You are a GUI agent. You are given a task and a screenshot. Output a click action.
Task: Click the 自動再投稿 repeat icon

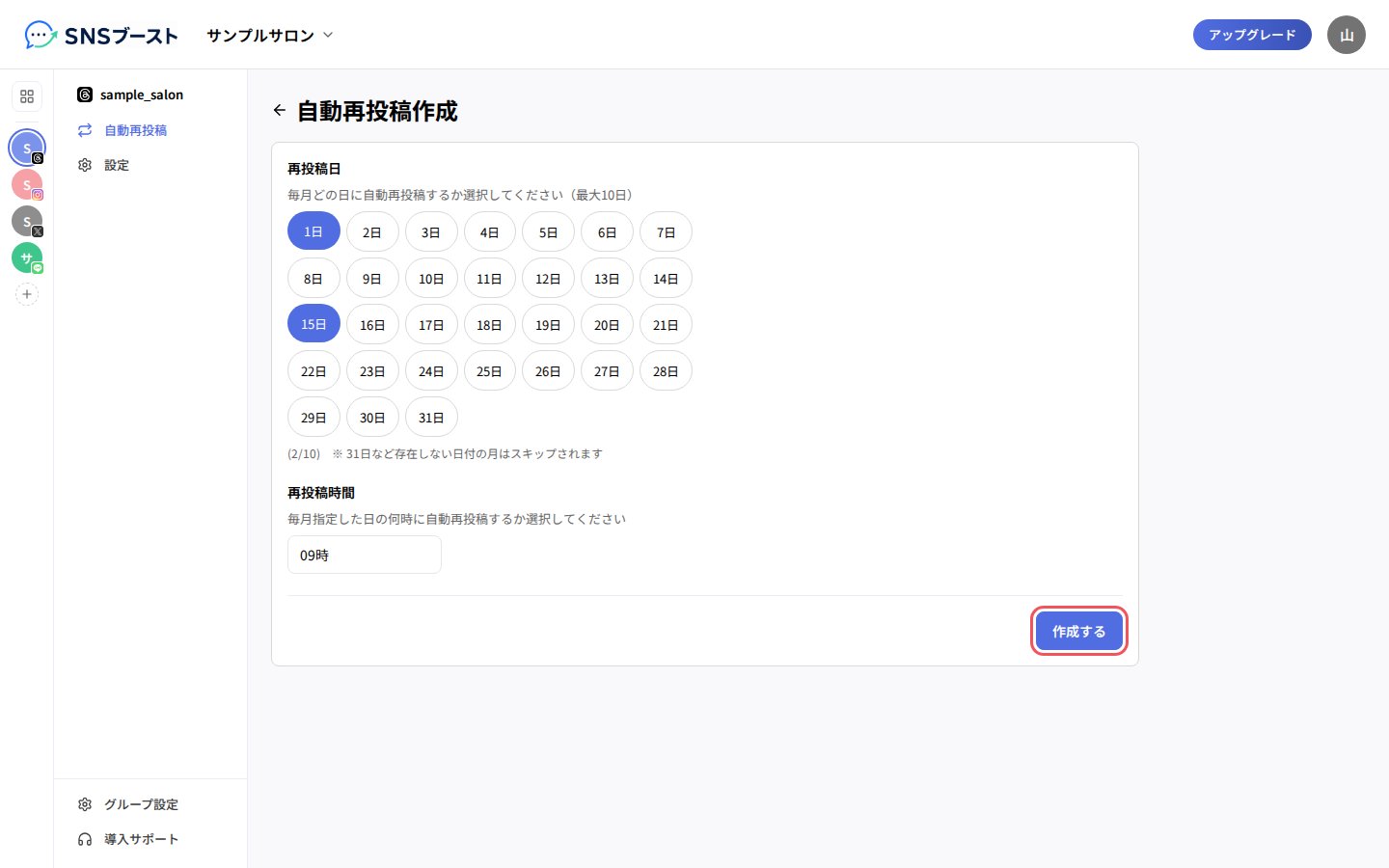85,130
